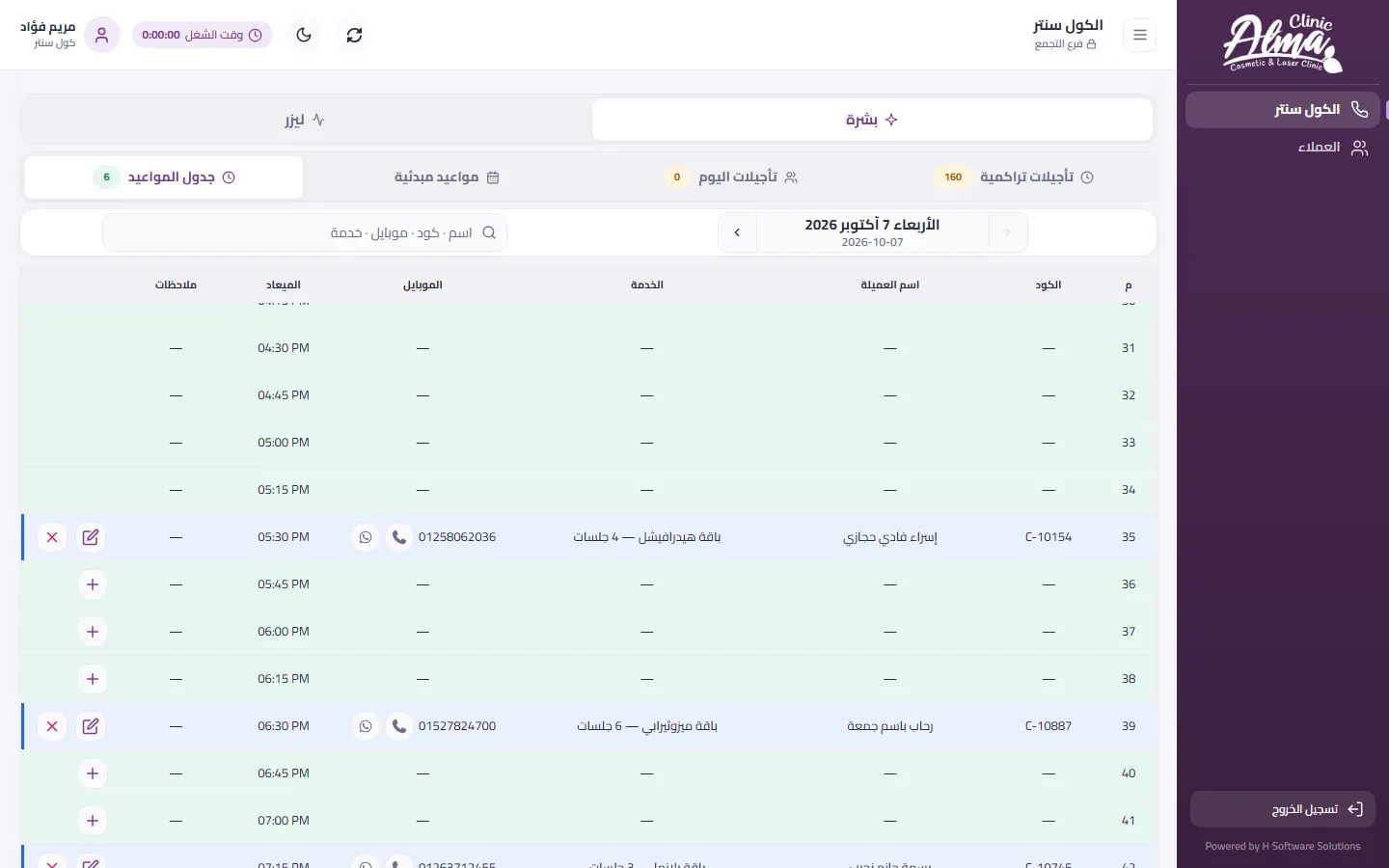Open WhatsApp for رحاب باسم جمعة

click(x=366, y=726)
